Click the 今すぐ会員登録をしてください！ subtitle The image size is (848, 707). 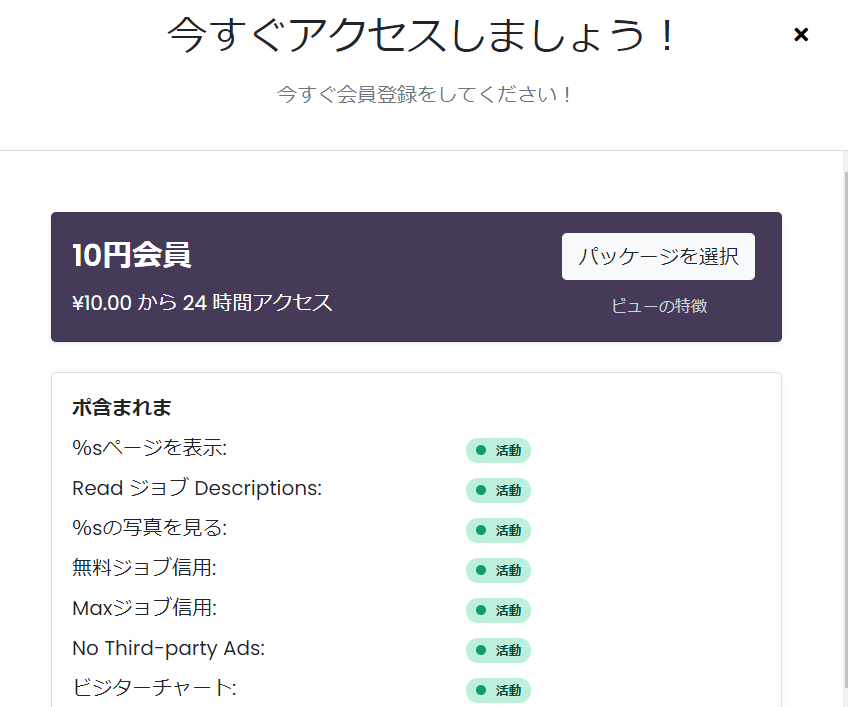click(x=425, y=94)
